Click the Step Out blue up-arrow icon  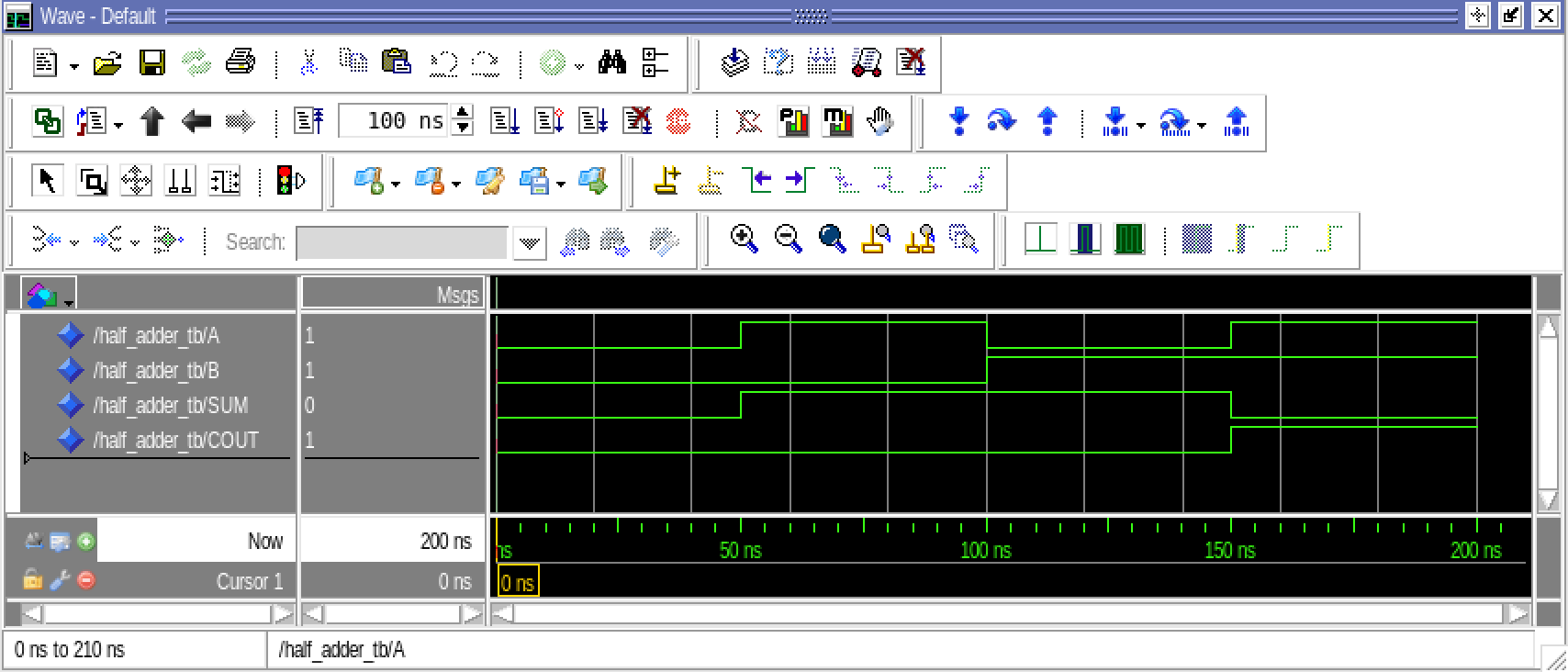1047,121
